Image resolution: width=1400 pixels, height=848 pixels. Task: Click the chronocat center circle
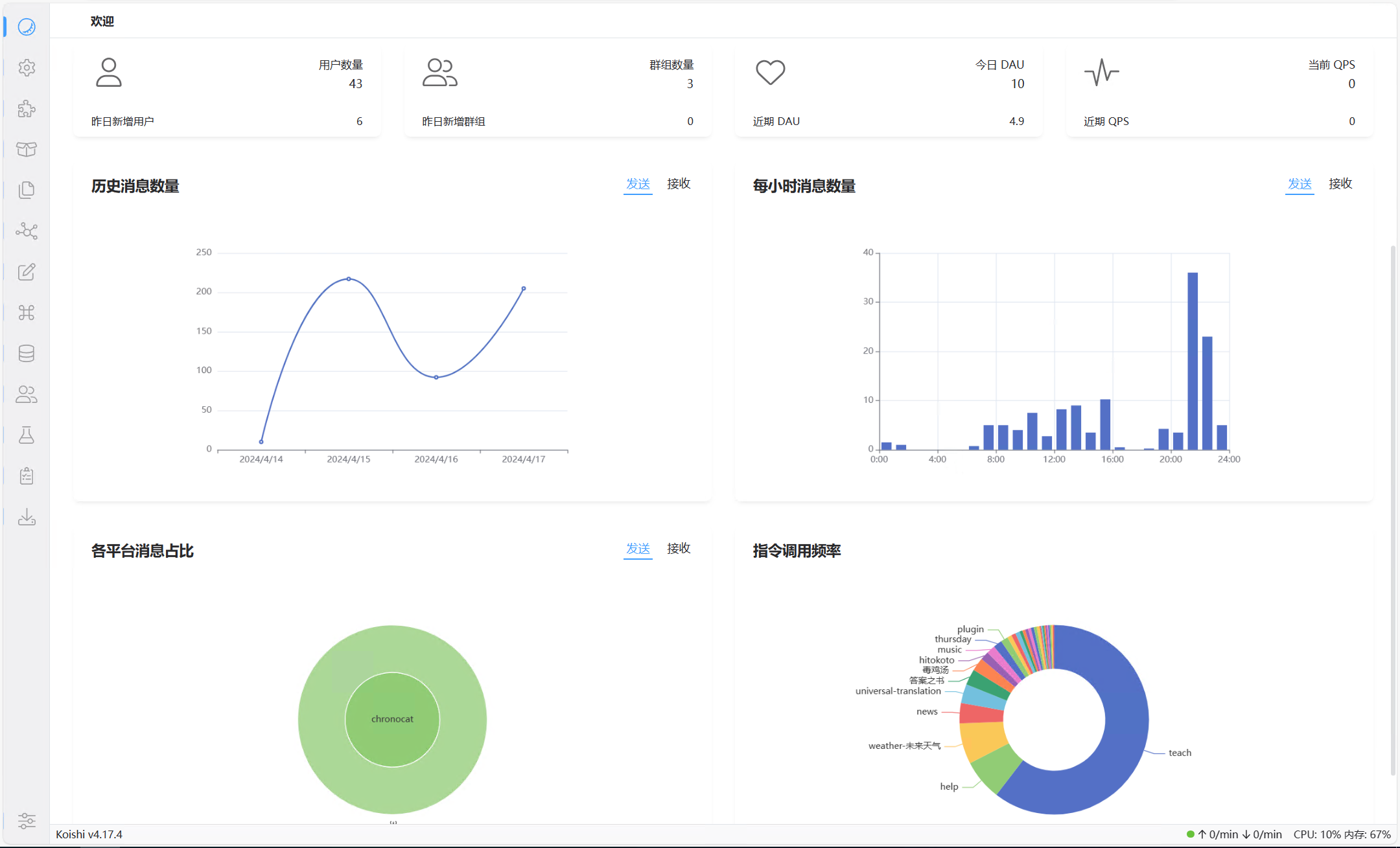[x=392, y=719]
